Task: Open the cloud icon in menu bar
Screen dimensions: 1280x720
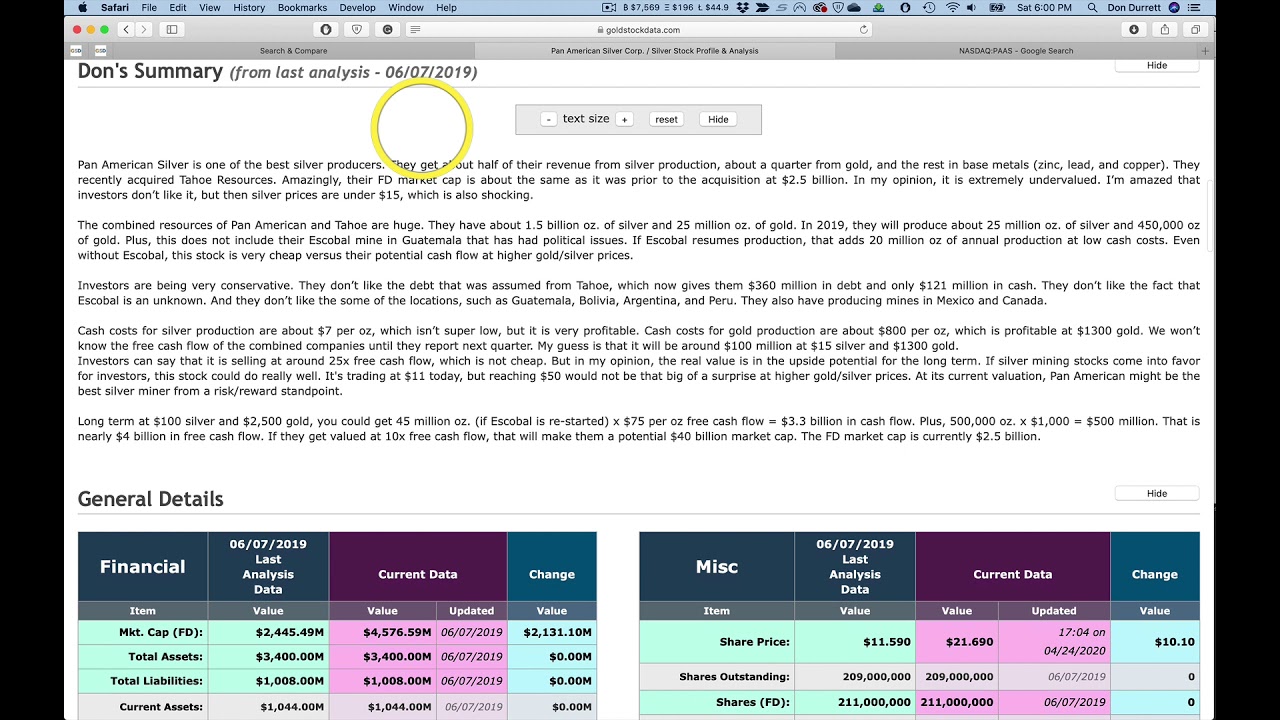Action: point(854,7)
